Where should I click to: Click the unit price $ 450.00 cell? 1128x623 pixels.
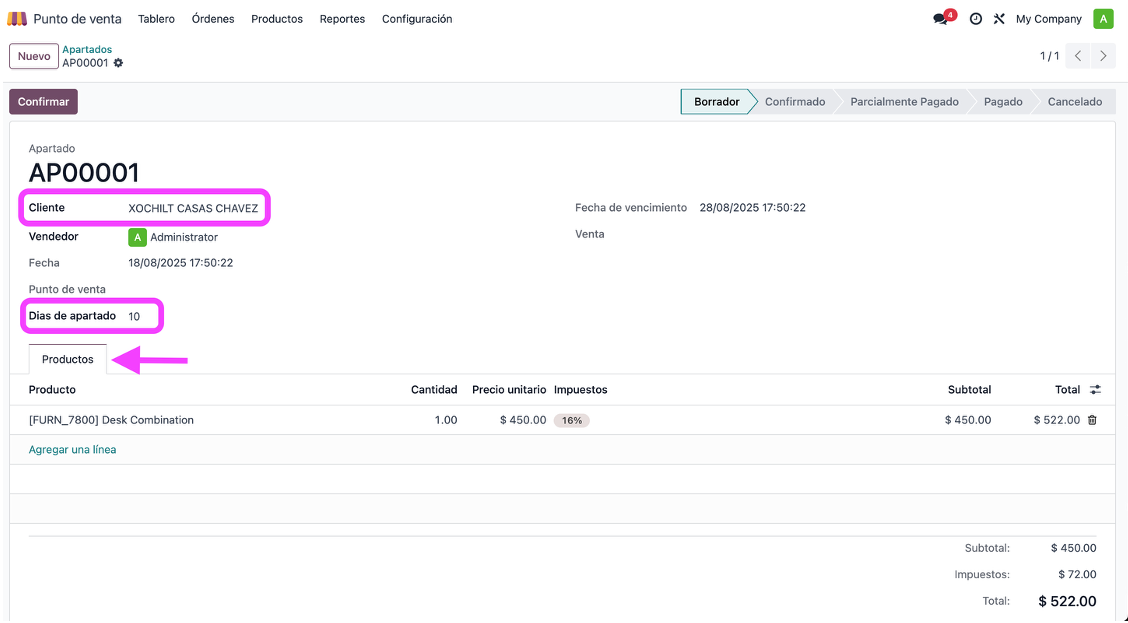(x=523, y=420)
